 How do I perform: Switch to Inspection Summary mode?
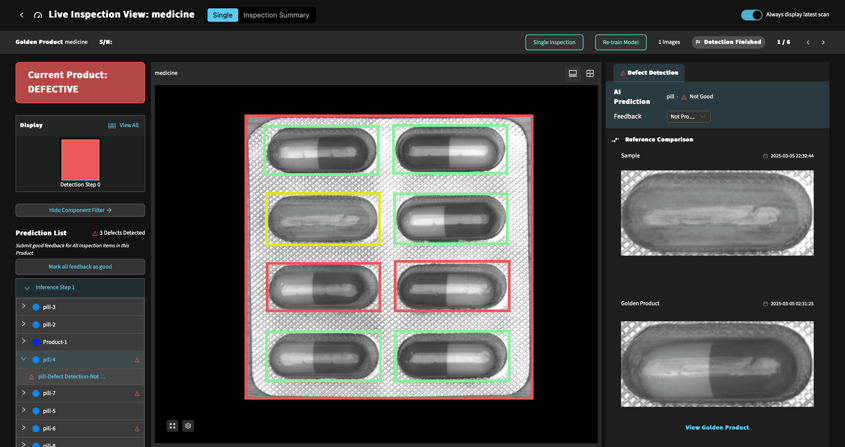point(276,15)
